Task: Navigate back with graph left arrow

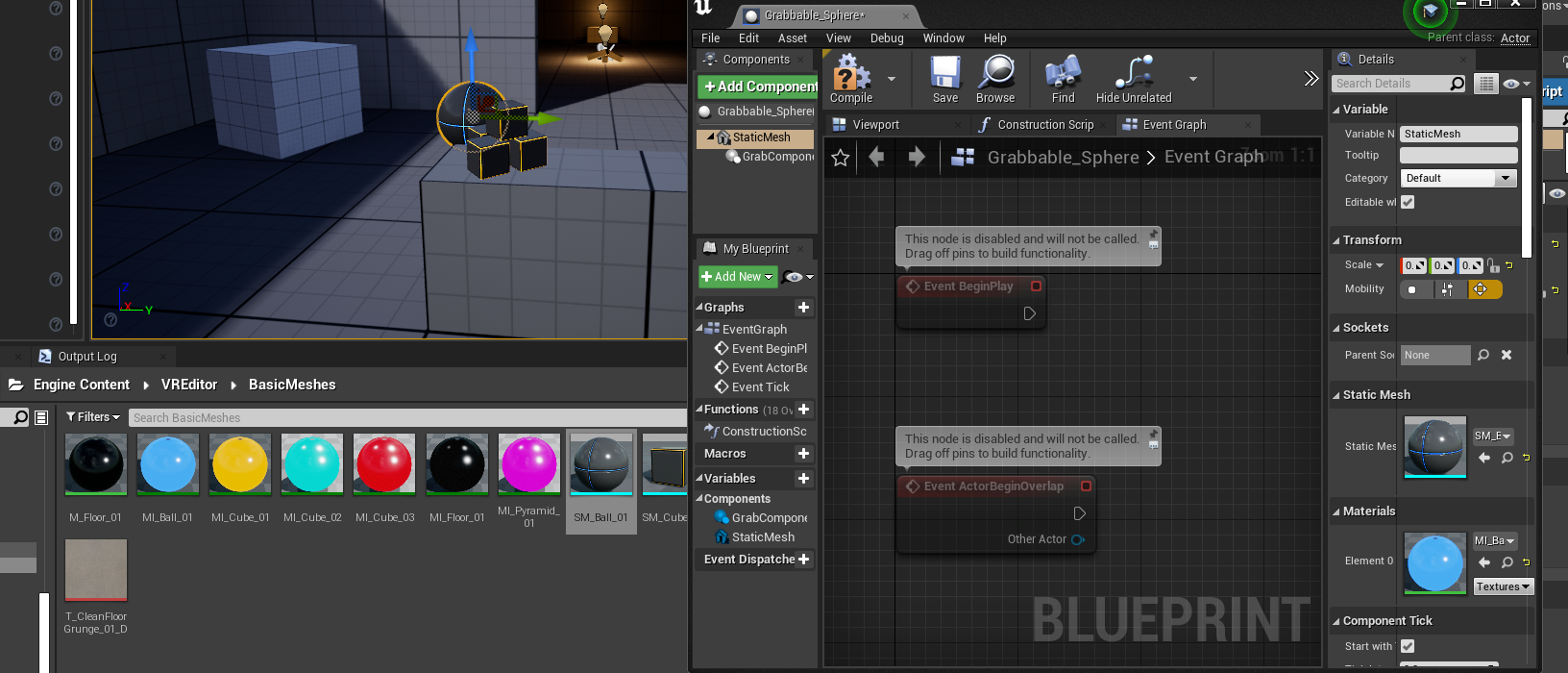Action: pos(876,157)
